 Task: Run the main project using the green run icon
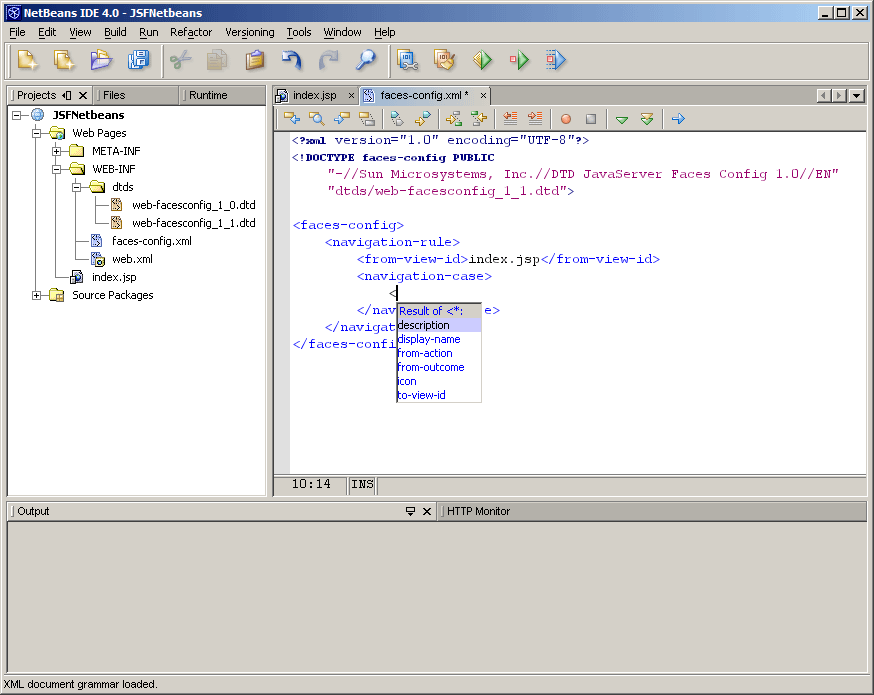pyautogui.click(x=482, y=60)
